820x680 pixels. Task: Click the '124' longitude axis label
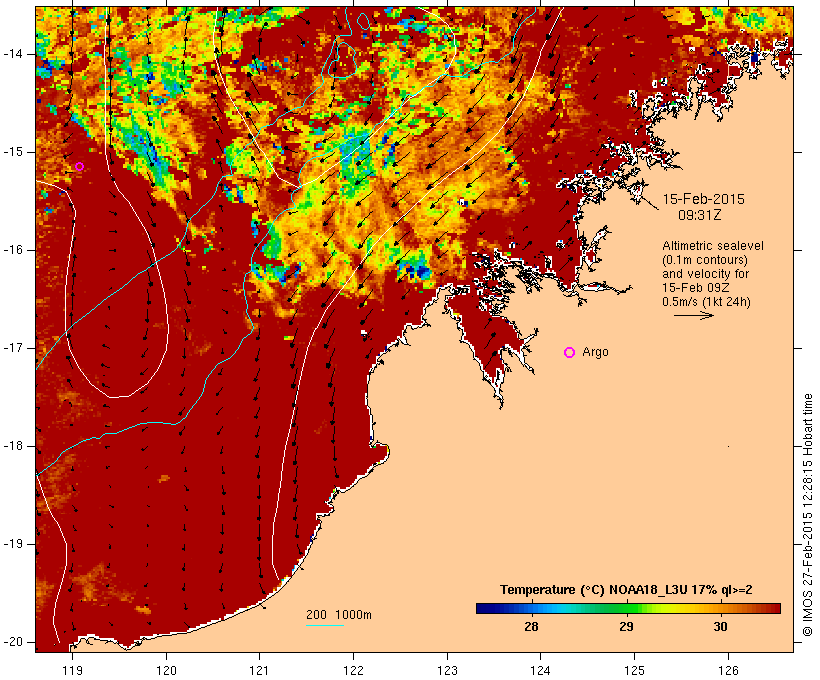point(540,670)
